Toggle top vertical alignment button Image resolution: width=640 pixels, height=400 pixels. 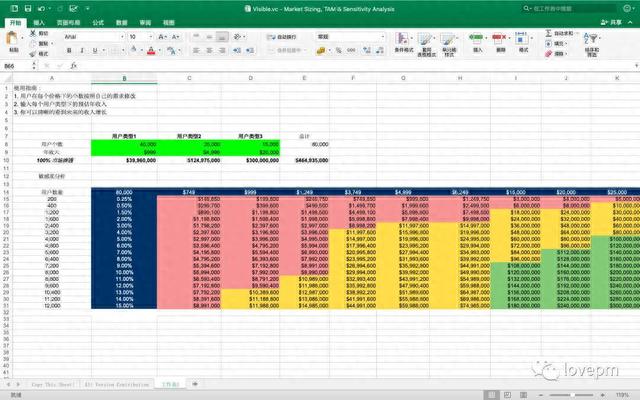pyautogui.click(x=196, y=37)
